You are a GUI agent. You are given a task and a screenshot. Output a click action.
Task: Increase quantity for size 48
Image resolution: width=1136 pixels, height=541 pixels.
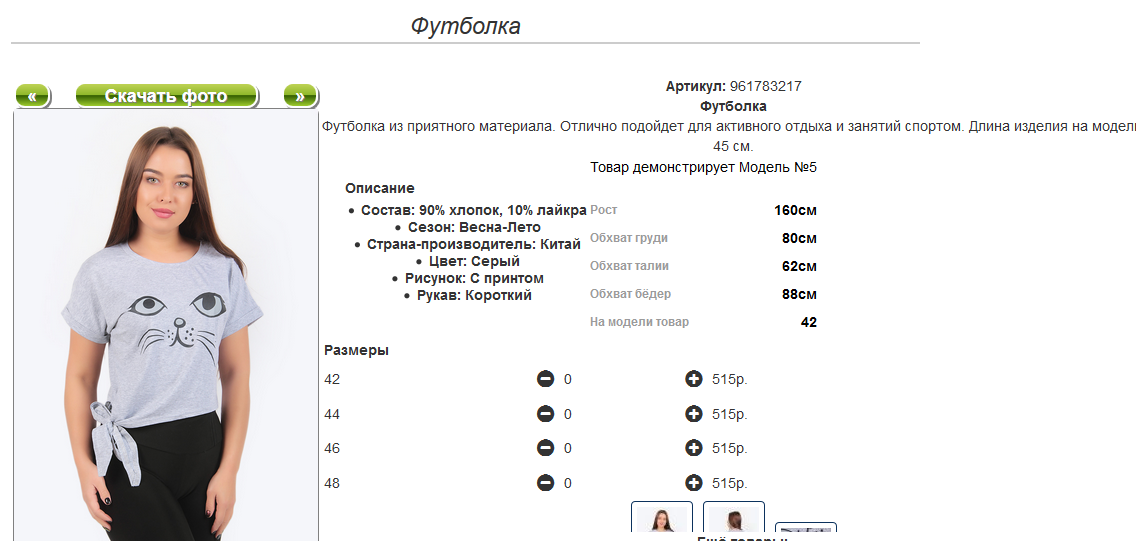[693, 483]
